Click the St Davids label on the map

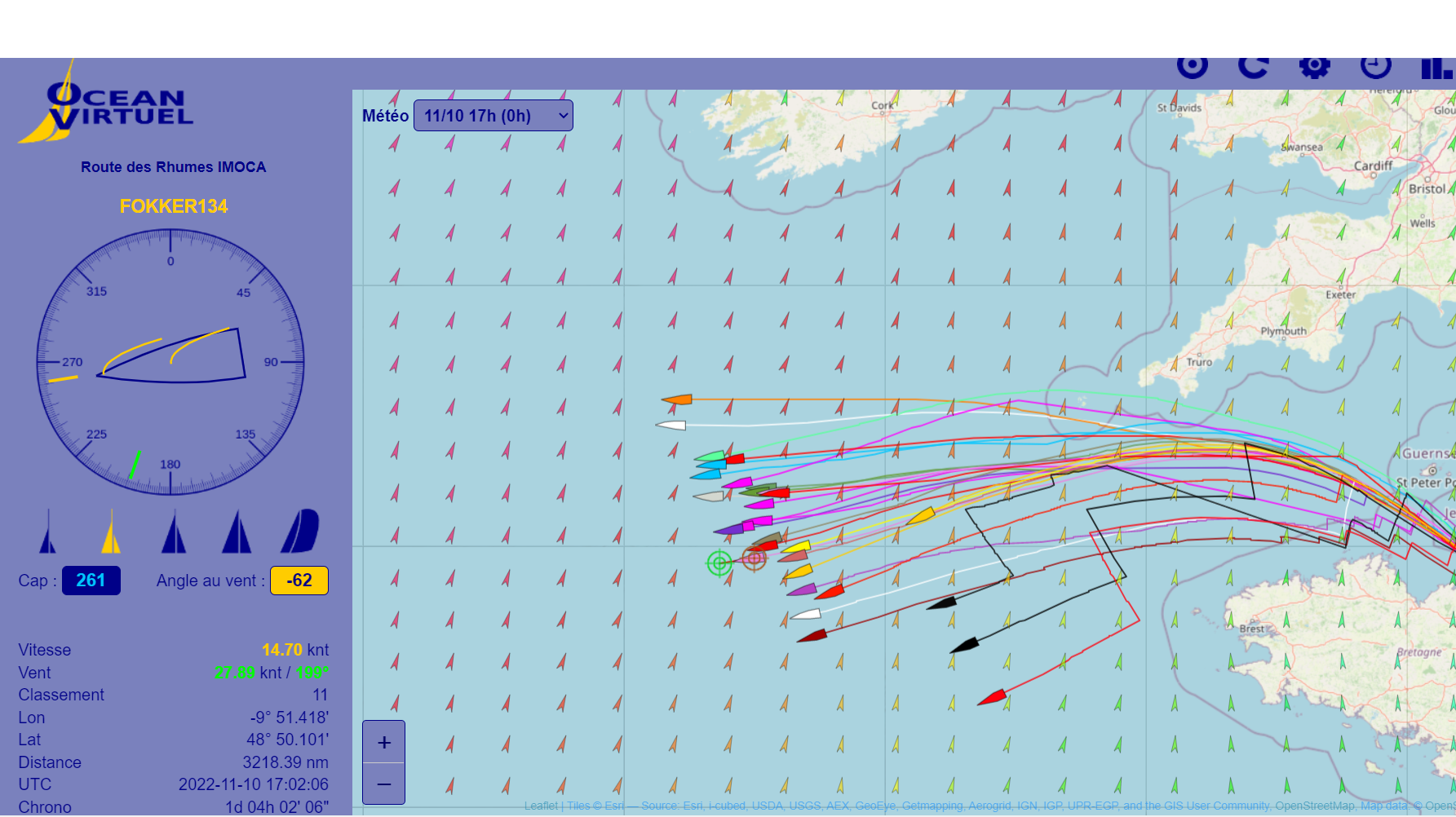[1179, 108]
